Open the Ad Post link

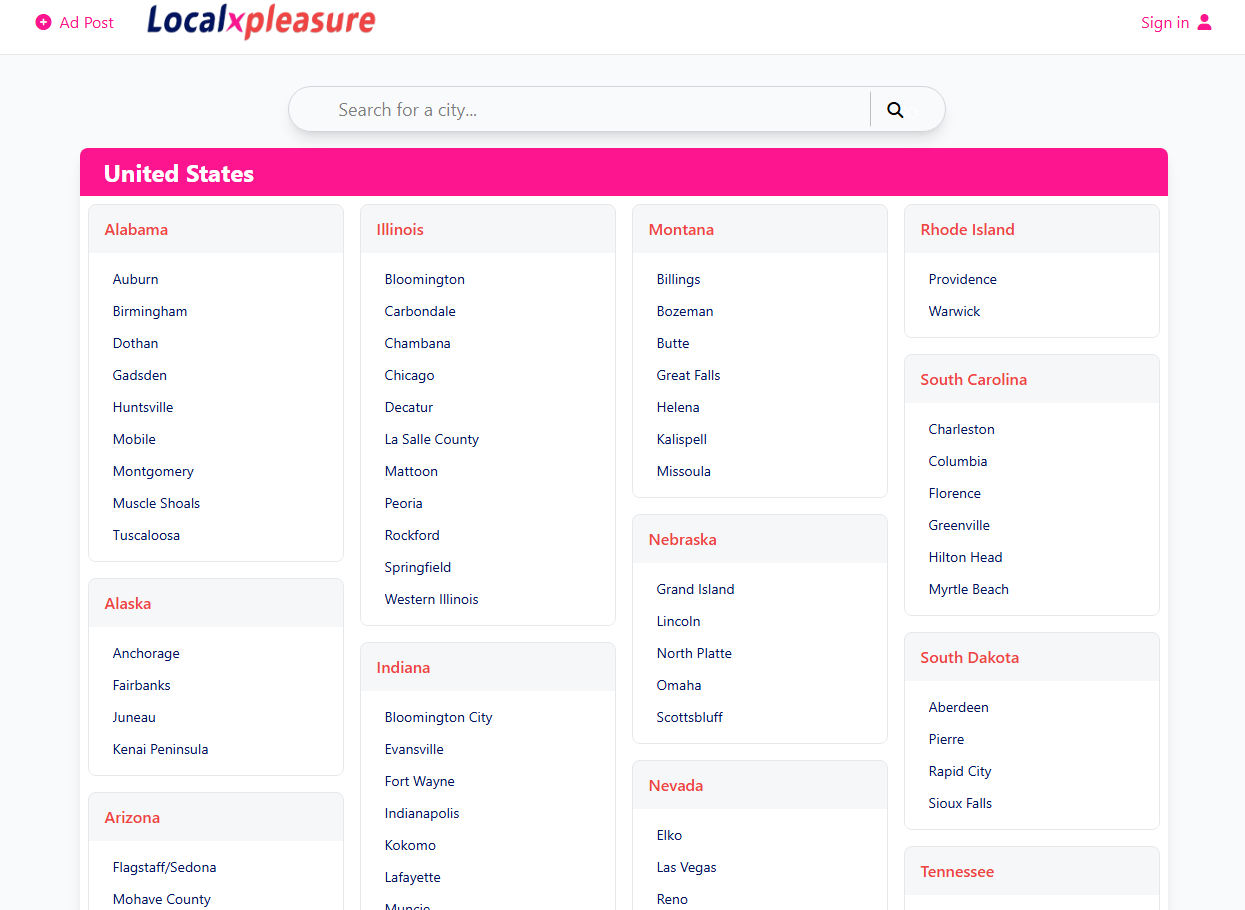[x=75, y=22]
